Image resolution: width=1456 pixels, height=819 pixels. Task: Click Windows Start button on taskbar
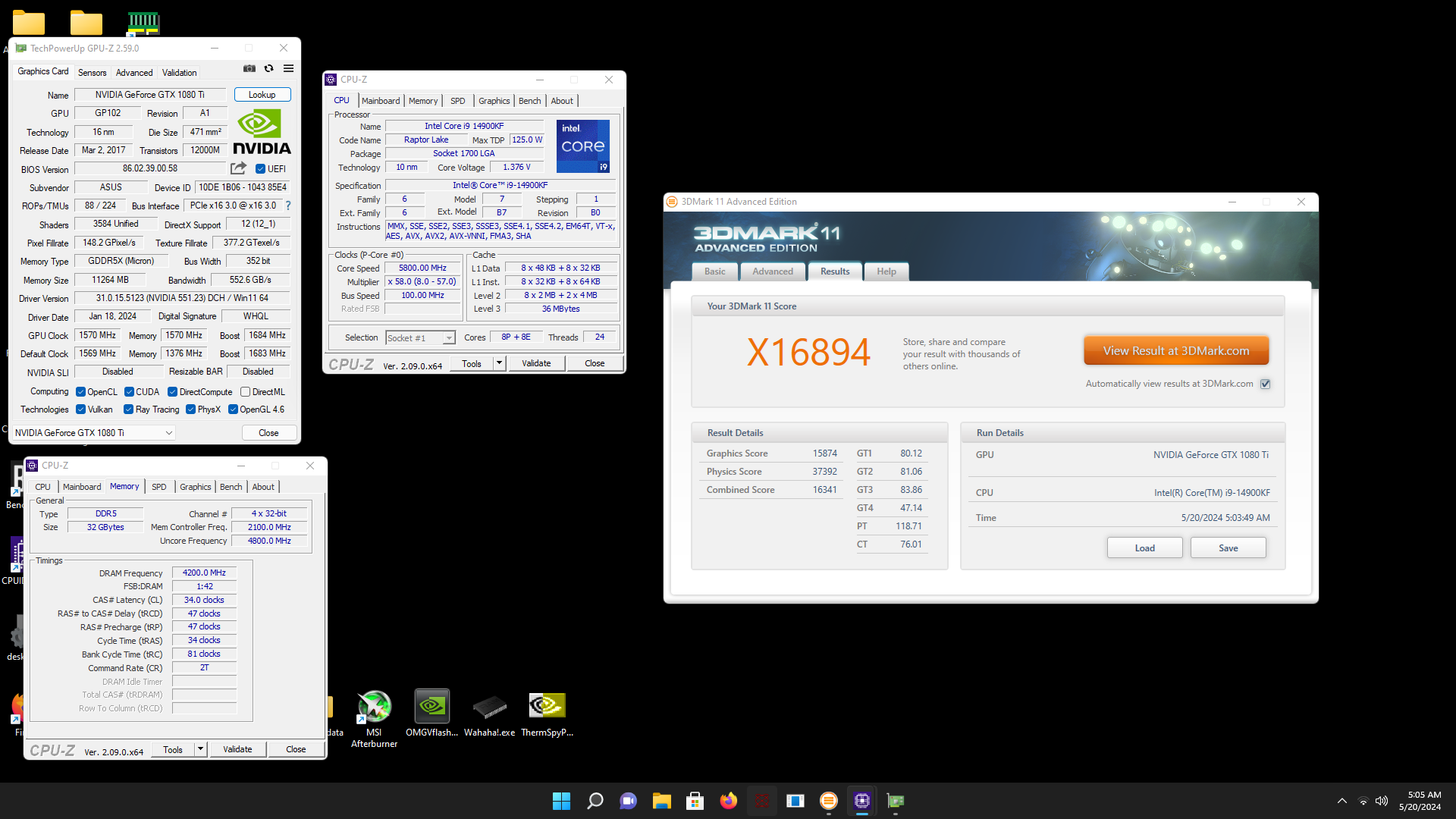(561, 801)
